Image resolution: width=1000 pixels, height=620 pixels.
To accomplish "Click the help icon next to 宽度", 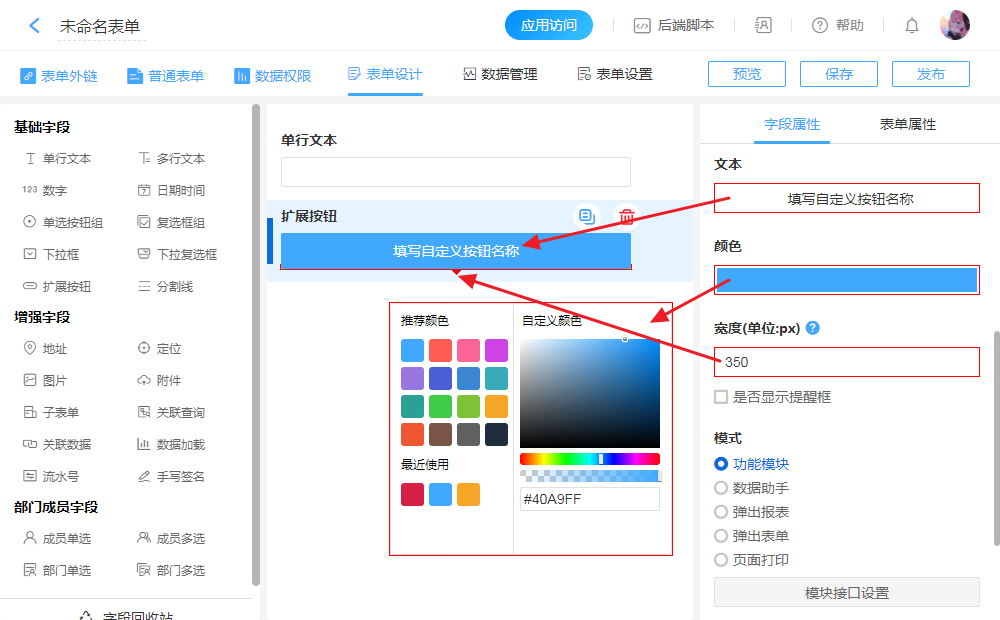I will tap(813, 328).
